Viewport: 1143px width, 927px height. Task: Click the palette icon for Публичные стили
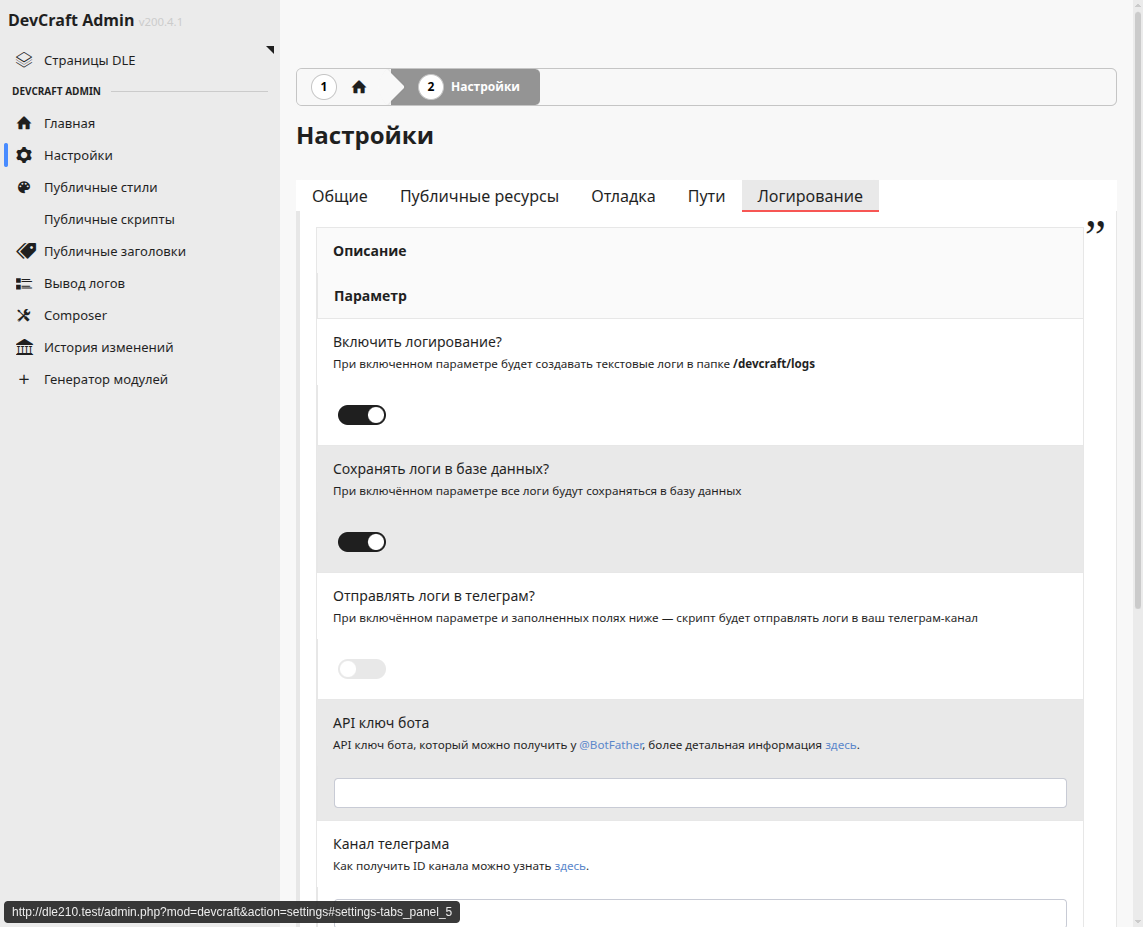point(24,187)
